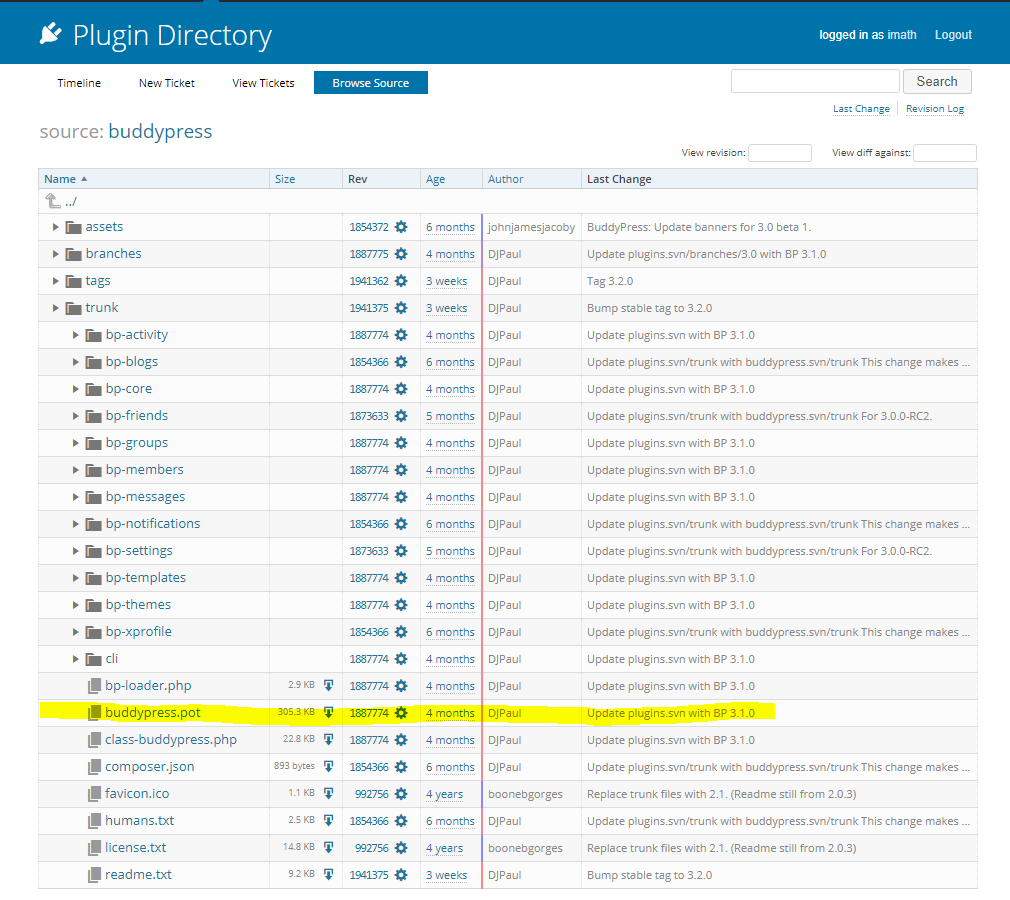Open changeset gear icon for assets row
Viewport: 1010px width, 900px height.
click(401, 227)
